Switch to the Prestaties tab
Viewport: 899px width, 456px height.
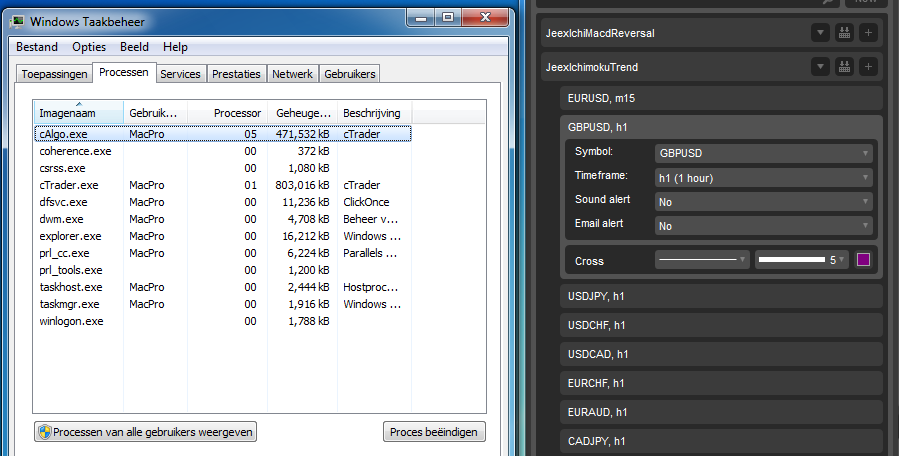[x=236, y=74]
